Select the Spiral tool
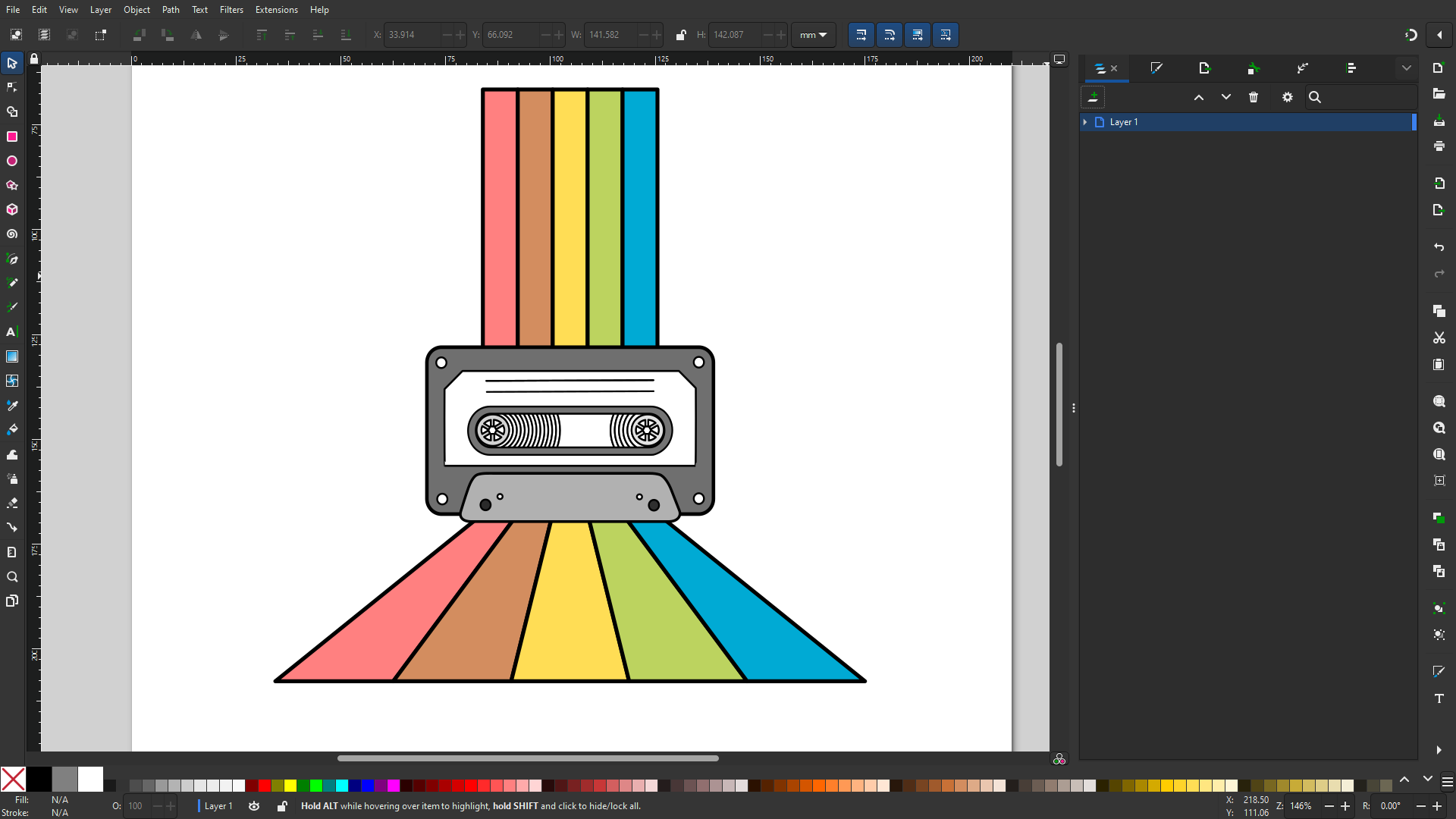 [12, 234]
